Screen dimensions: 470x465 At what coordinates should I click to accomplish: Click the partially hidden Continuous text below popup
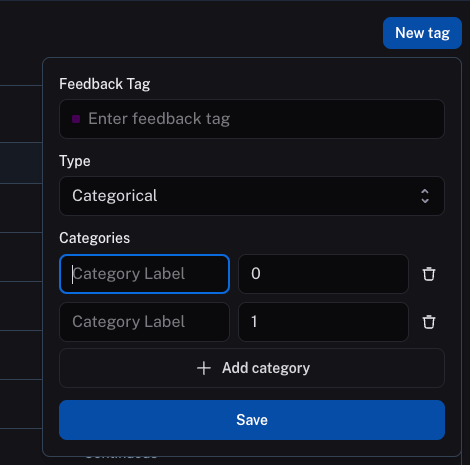coord(121,458)
